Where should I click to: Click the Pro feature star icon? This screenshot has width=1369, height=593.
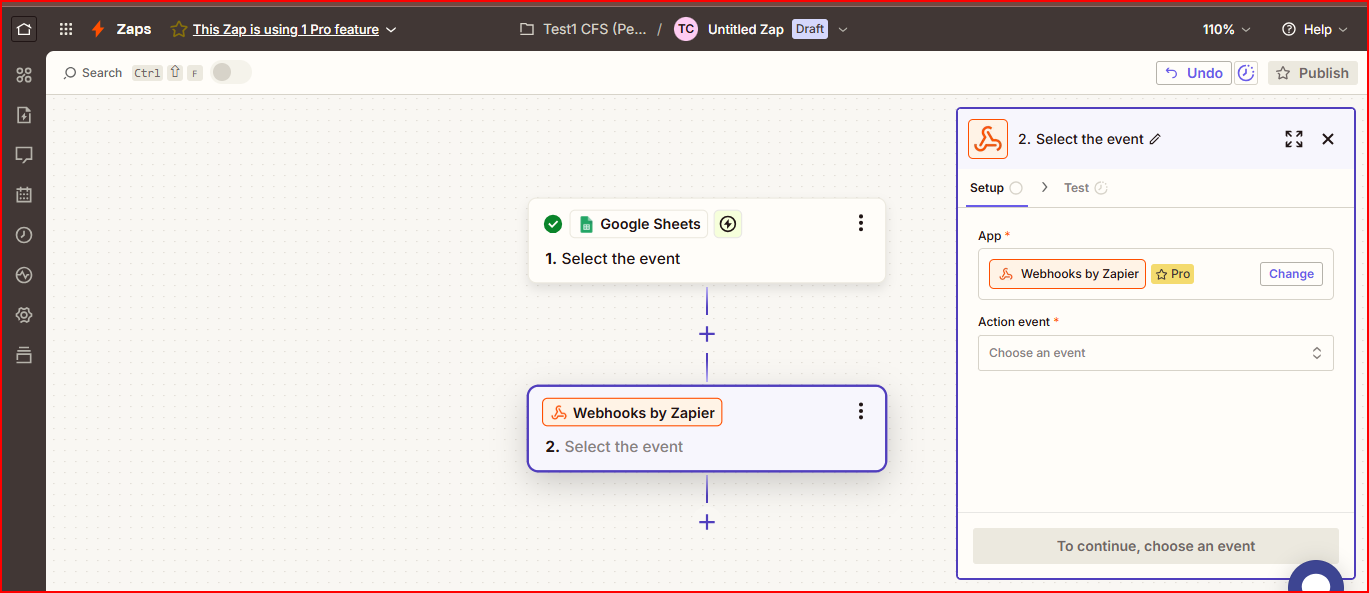(x=179, y=29)
